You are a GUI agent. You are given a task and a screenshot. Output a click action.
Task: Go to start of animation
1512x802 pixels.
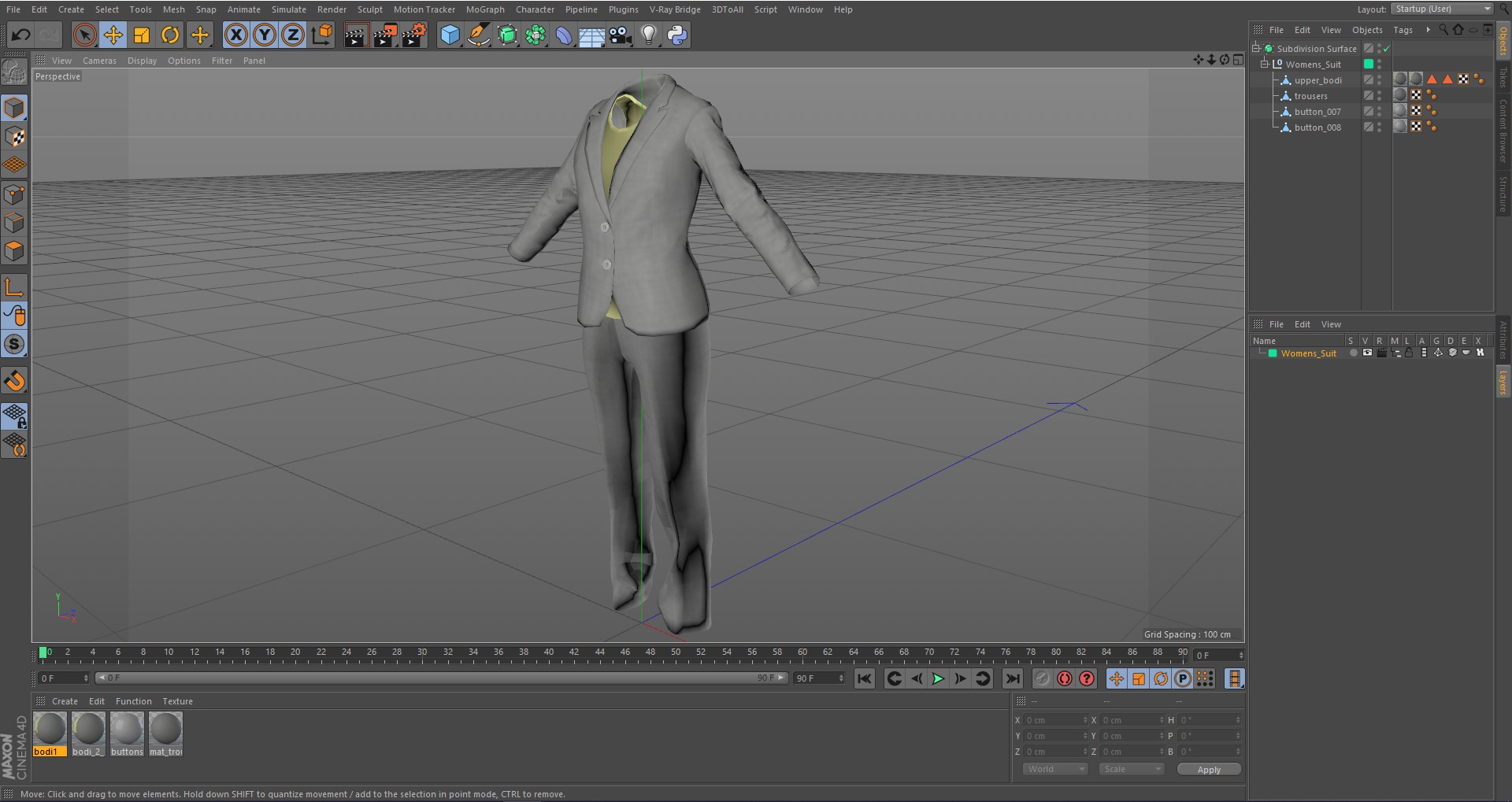pyautogui.click(x=865, y=678)
